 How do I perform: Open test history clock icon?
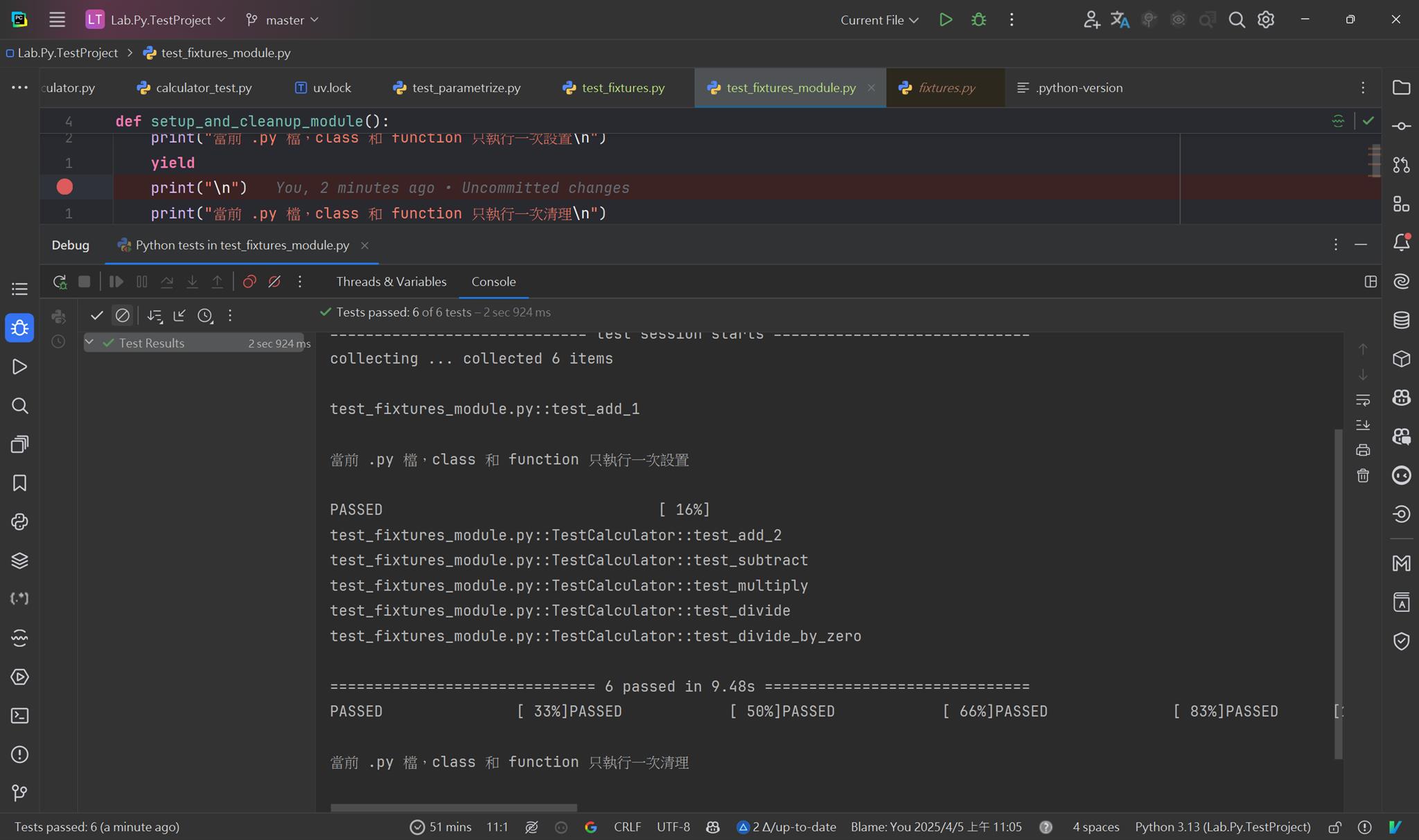pyautogui.click(x=205, y=316)
